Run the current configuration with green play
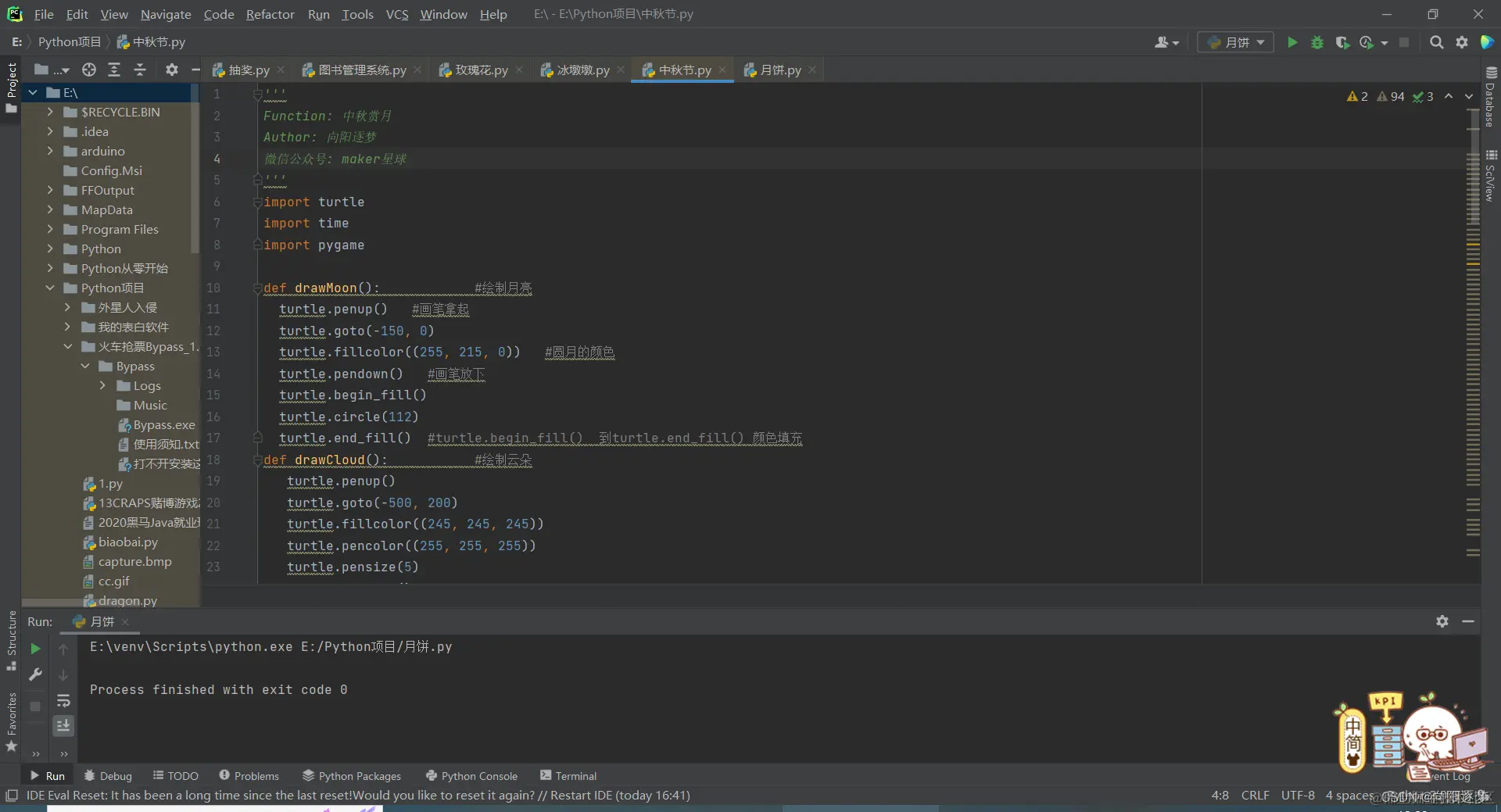Screen dimensions: 1501x812 (x=1292, y=42)
